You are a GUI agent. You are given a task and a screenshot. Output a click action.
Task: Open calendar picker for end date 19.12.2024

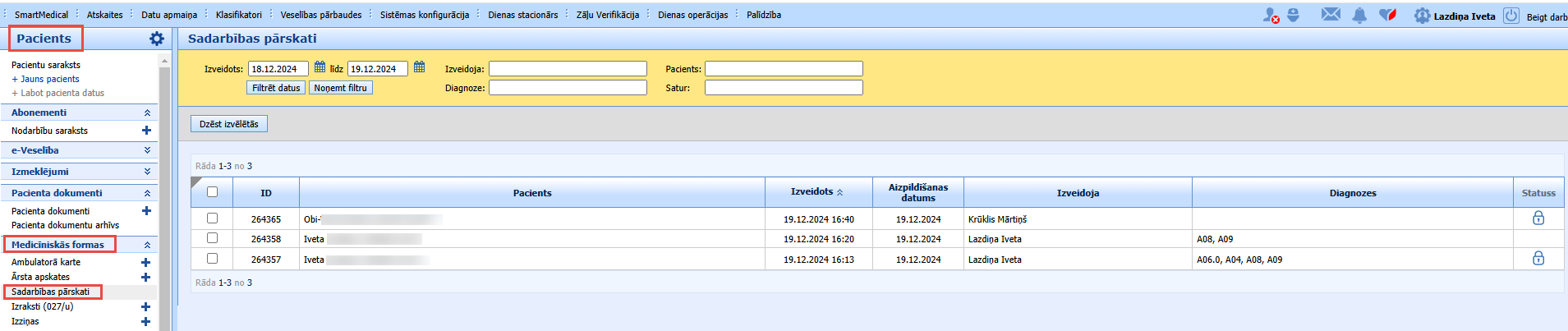coord(420,67)
